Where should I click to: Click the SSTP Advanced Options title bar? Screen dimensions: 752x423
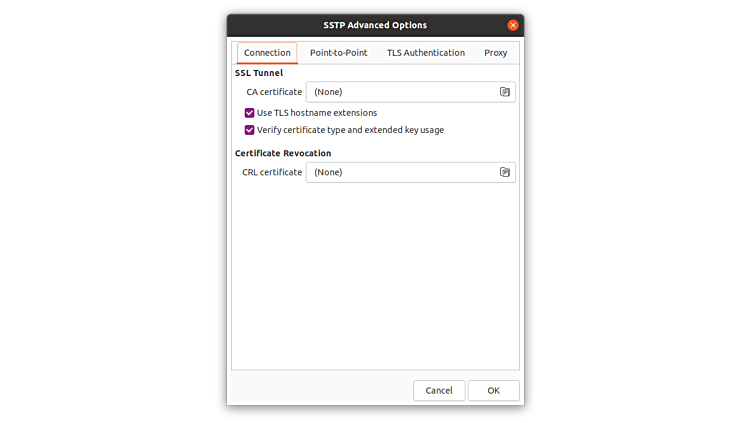pyautogui.click(x=375, y=25)
